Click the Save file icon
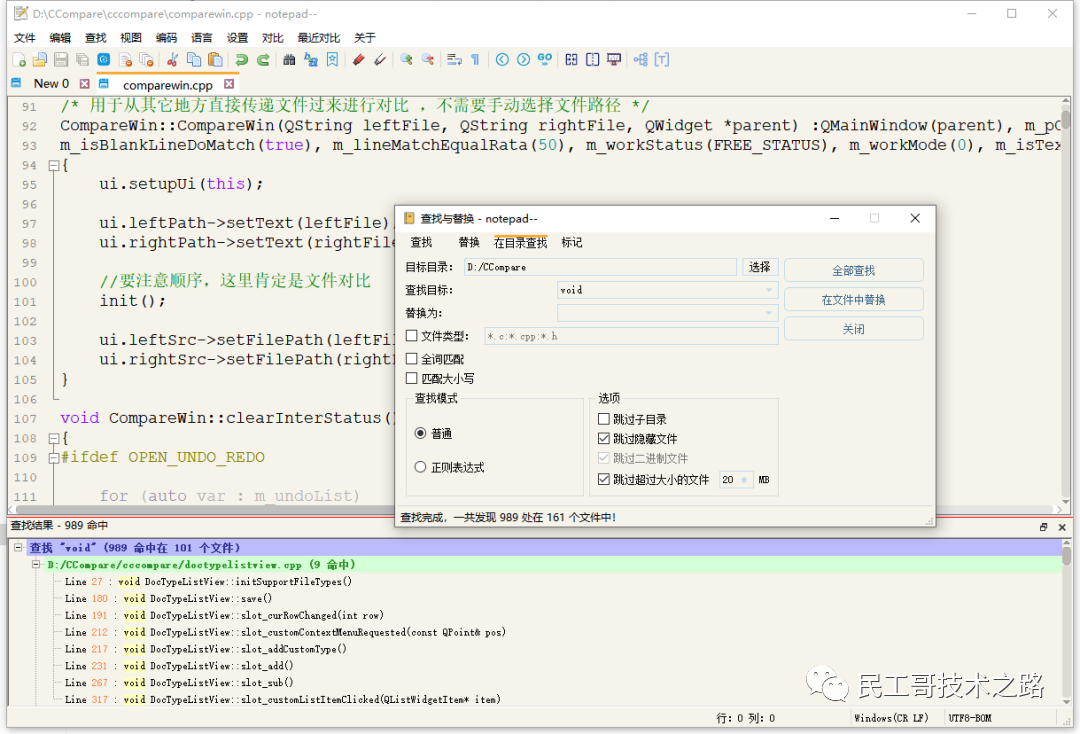This screenshot has height=734, width=1080. tap(60, 60)
